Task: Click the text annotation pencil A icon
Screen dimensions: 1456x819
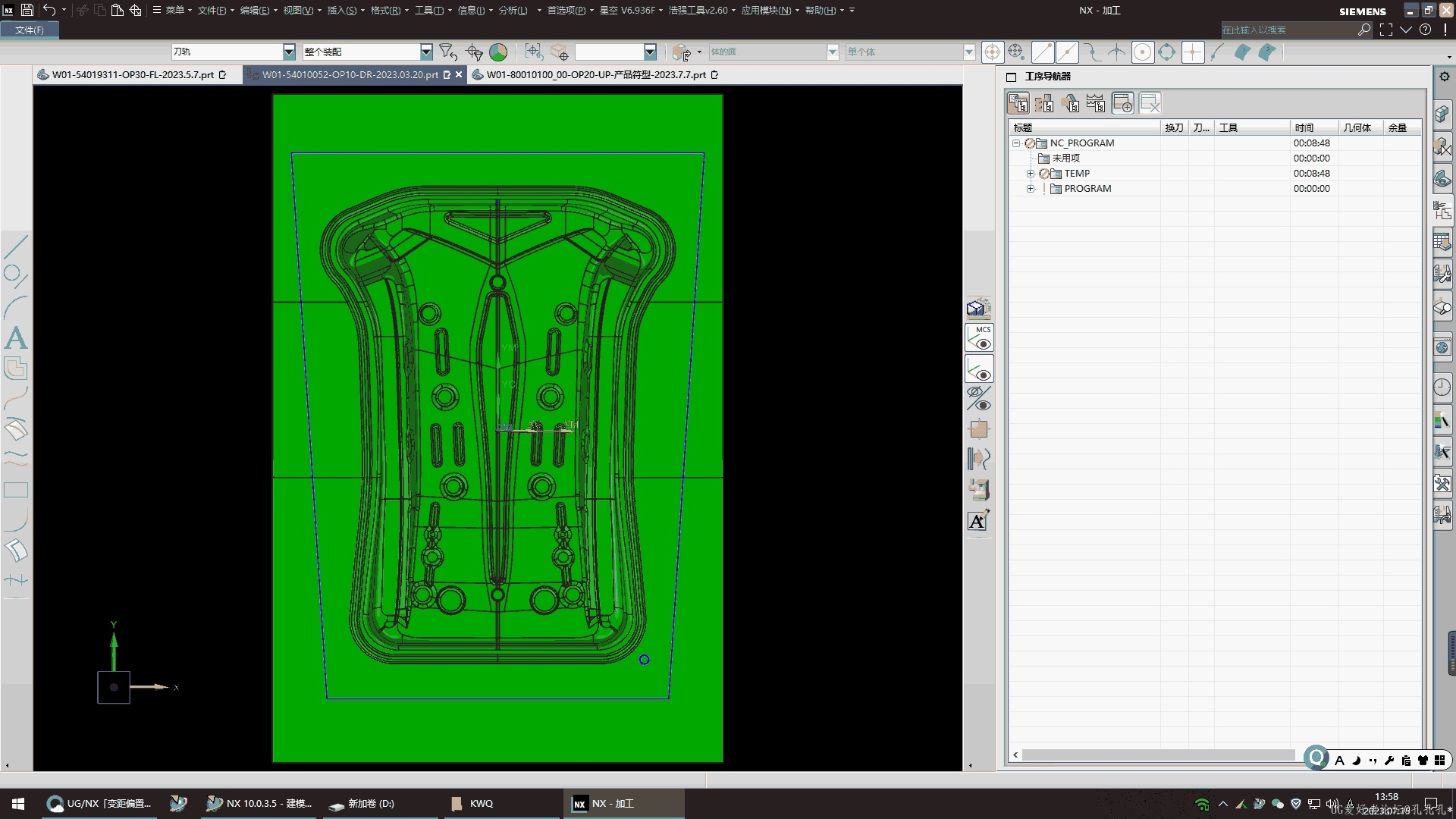Action: click(x=978, y=520)
